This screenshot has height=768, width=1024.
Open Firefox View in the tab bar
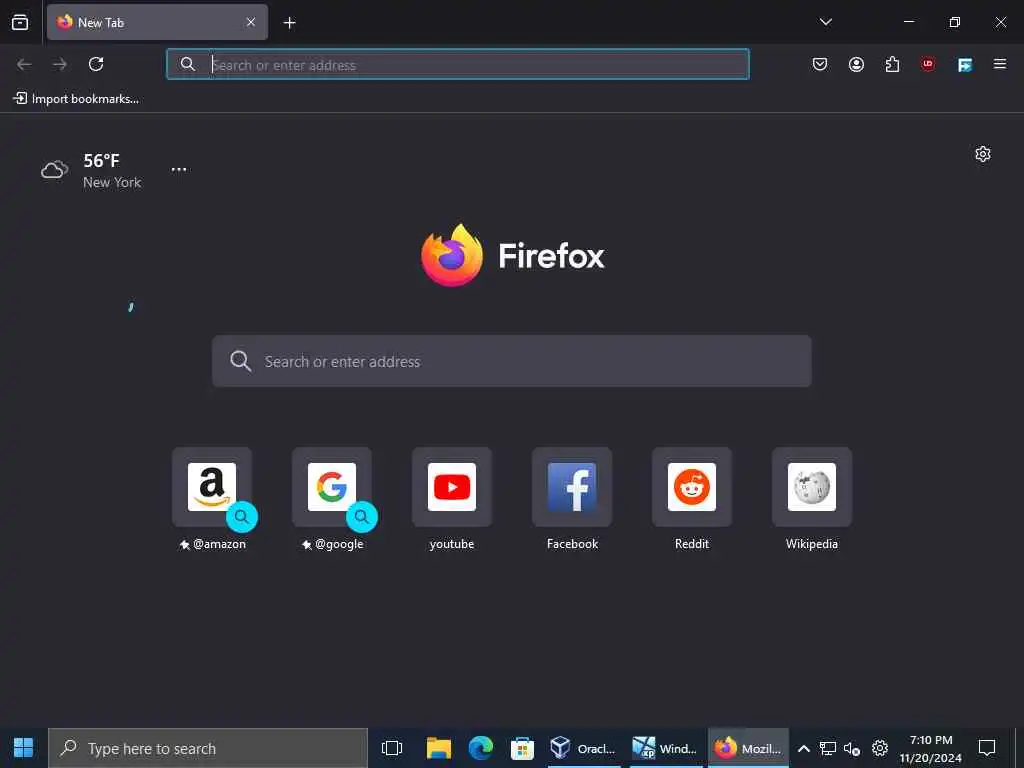pos(20,22)
